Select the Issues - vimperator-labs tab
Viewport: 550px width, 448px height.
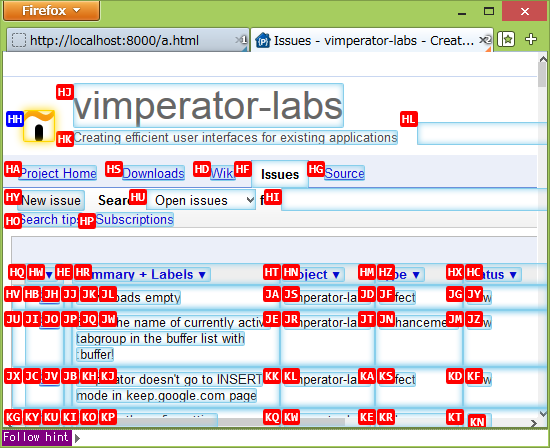pos(372,40)
